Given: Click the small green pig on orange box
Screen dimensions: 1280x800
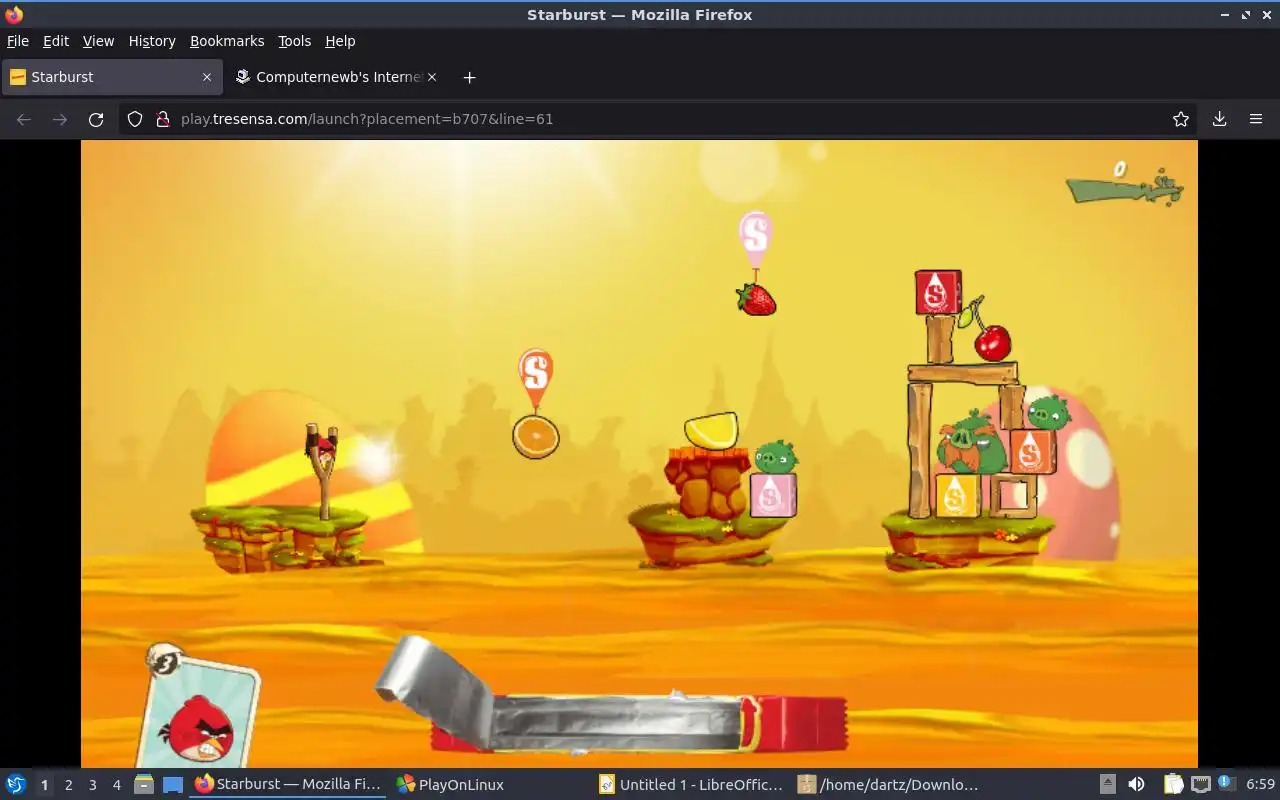Looking at the screenshot, I should point(1049,411).
